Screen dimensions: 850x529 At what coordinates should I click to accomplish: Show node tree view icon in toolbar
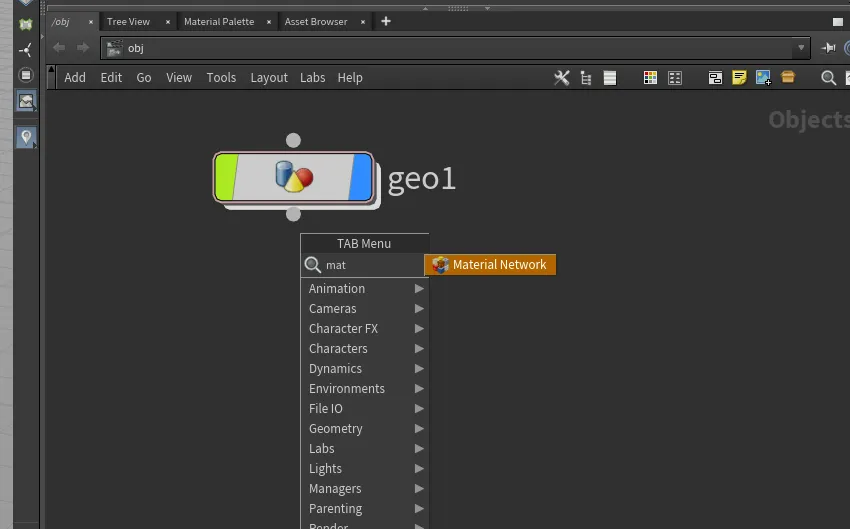(x=585, y=78)
